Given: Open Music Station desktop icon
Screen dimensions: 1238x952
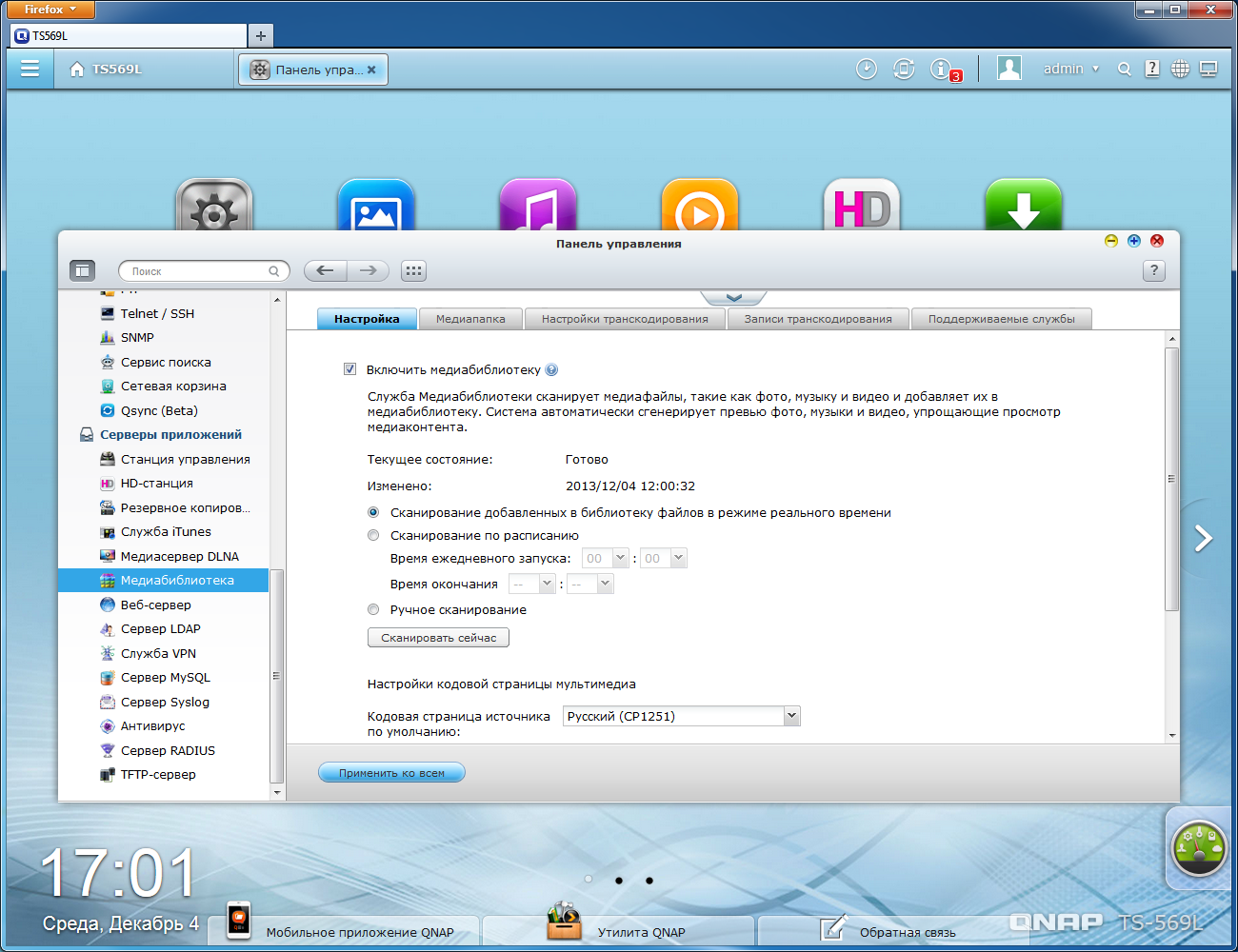Looking at the screenshot, I should 538,205.
